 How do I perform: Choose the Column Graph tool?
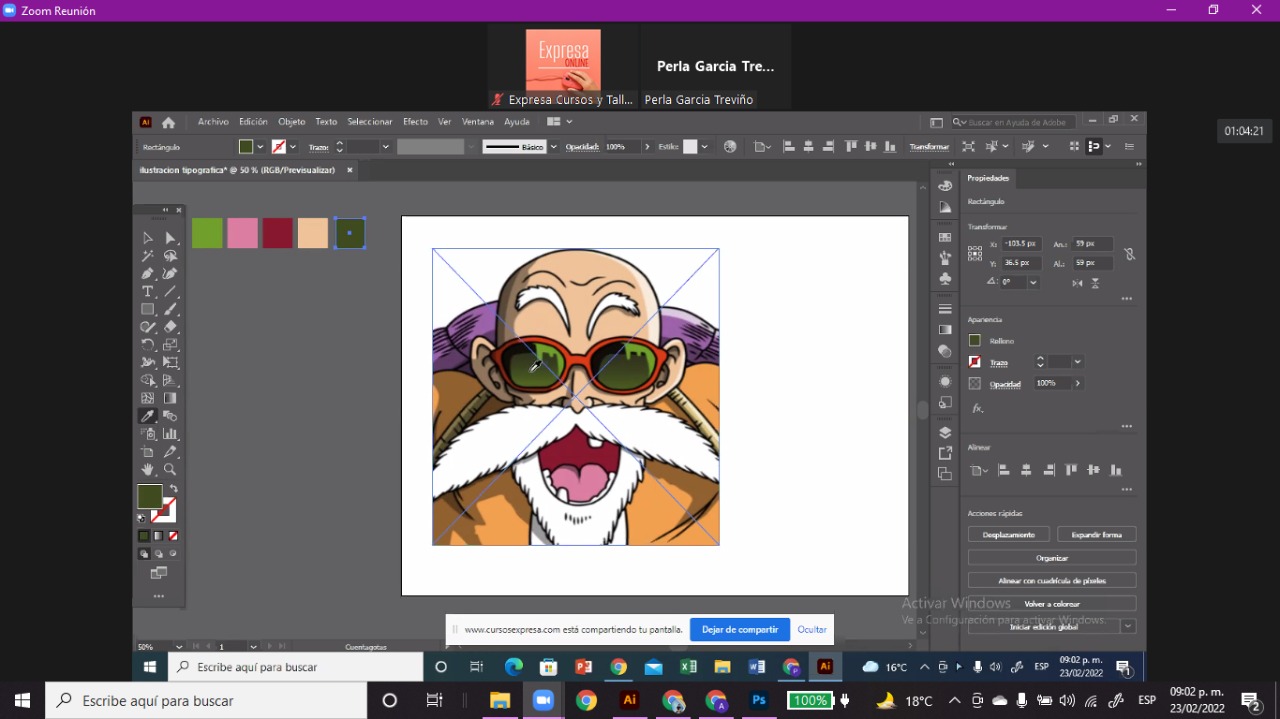point(170,434)
